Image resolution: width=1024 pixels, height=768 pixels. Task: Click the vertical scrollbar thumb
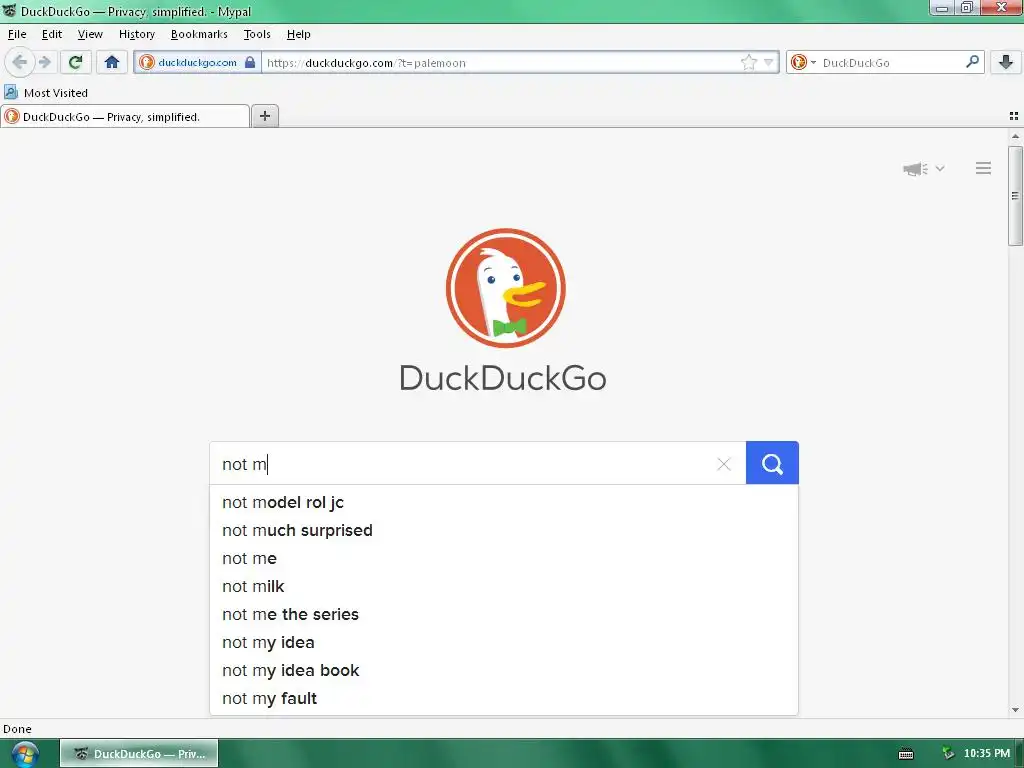[1015, 196]
